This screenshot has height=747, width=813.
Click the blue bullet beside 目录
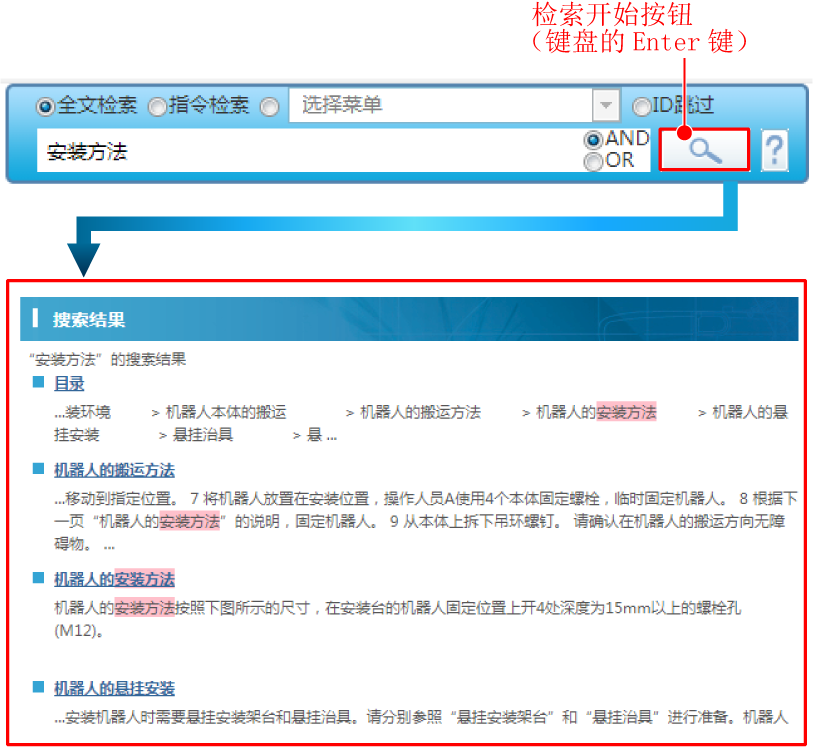(38, 382)
